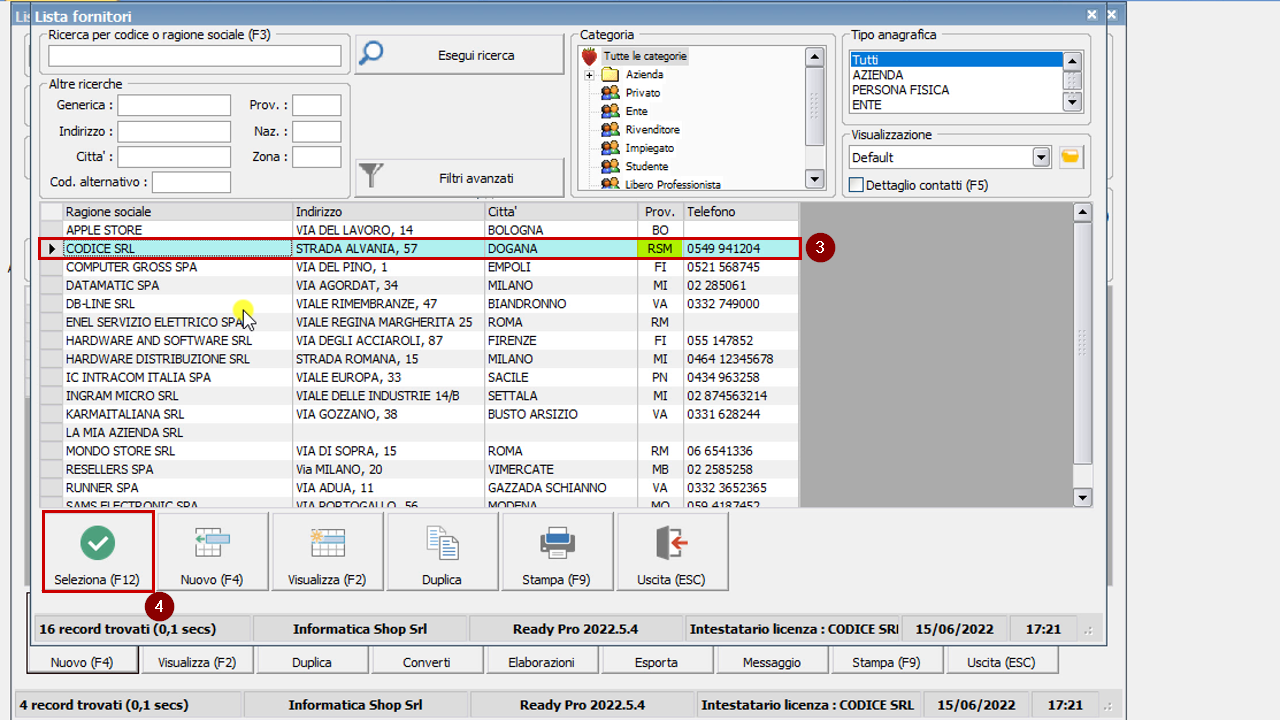The height and width of the screenshot is (720, 1280).
Task: Click the supplier grid scroll-down arrow
Action: 1082,497
